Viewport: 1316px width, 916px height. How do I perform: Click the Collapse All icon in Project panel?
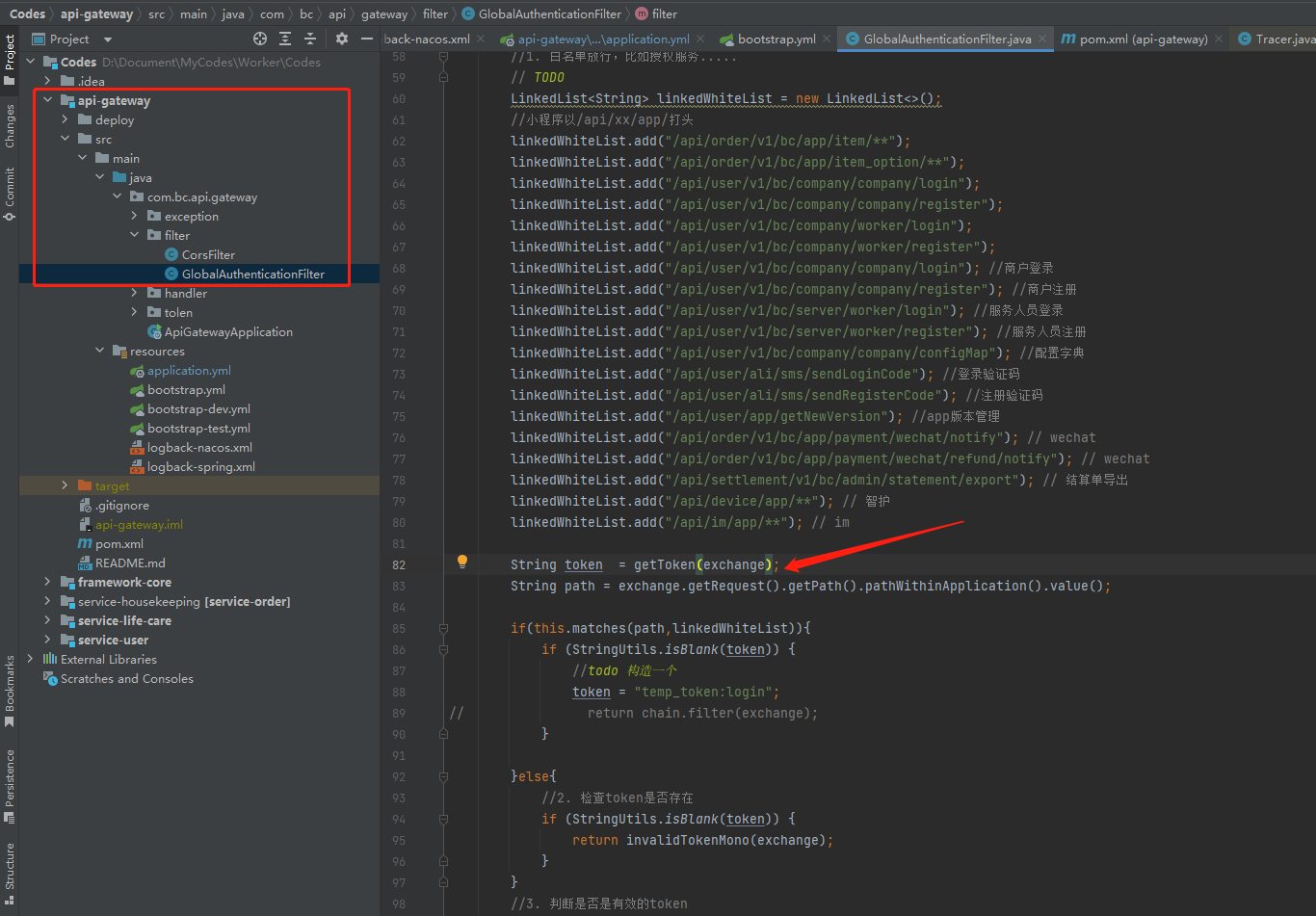pyautogui.click(x=310, y=39)
